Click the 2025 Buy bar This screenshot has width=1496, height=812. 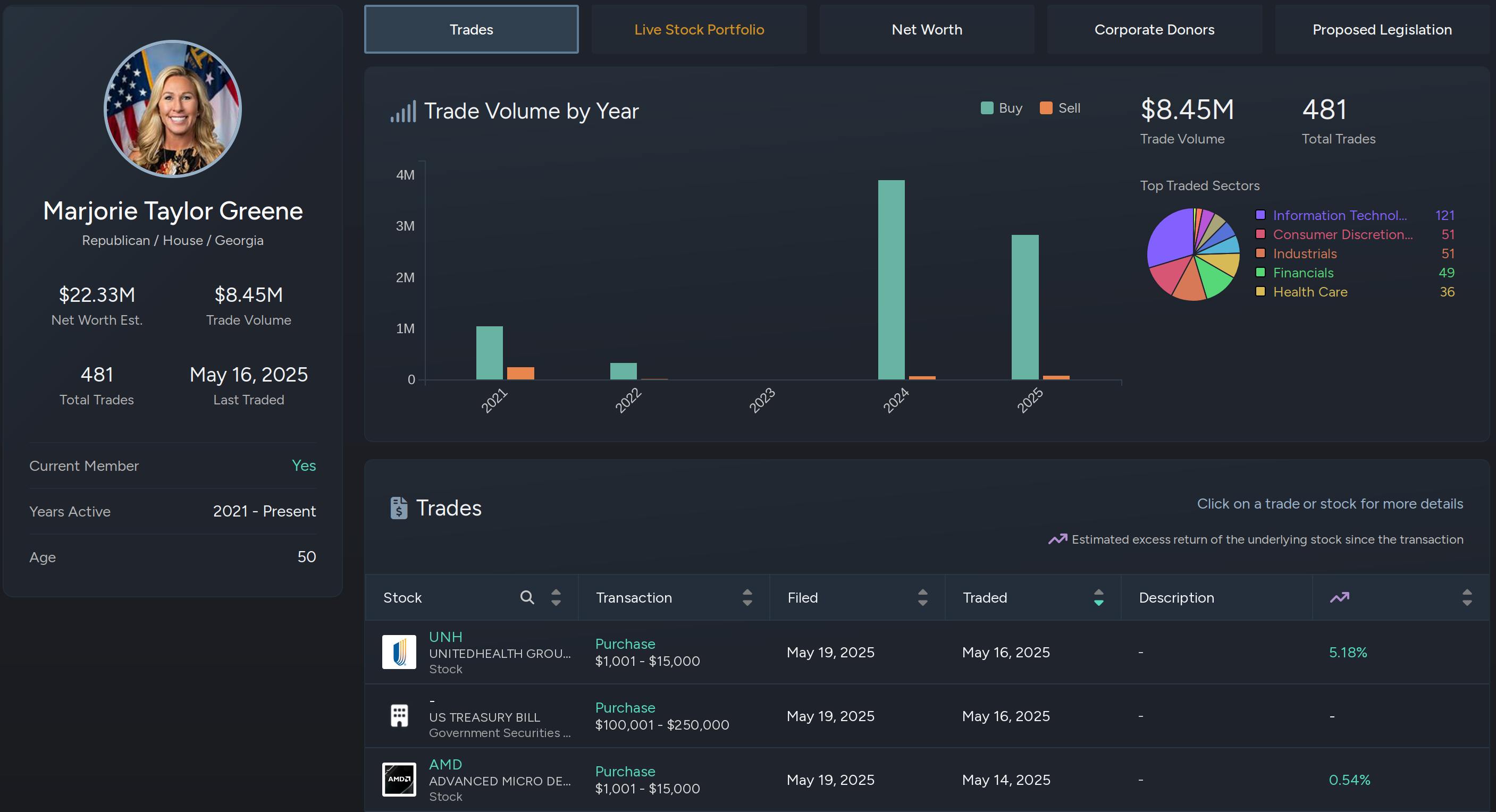1024,307
